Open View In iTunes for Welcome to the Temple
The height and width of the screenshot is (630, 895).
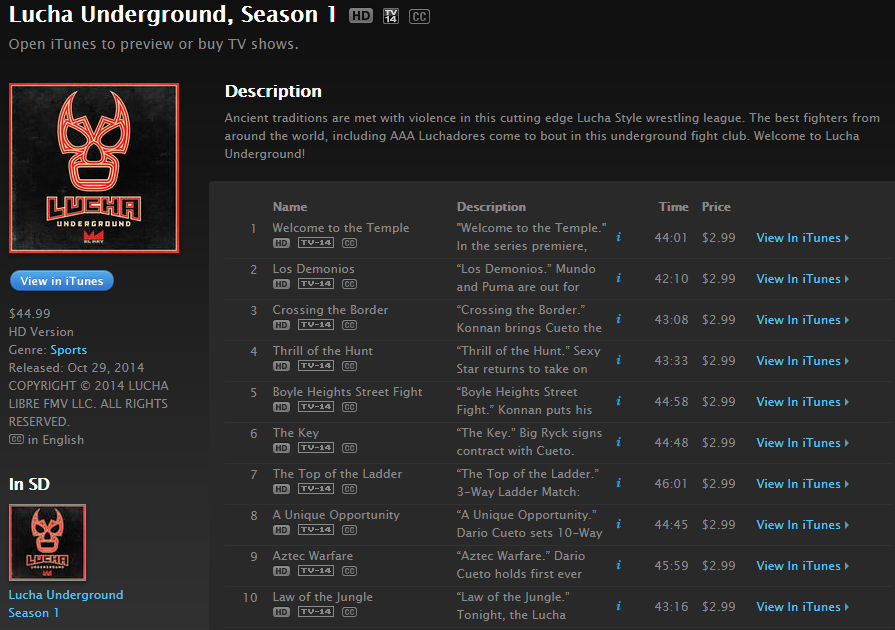(x=803, y=238)
